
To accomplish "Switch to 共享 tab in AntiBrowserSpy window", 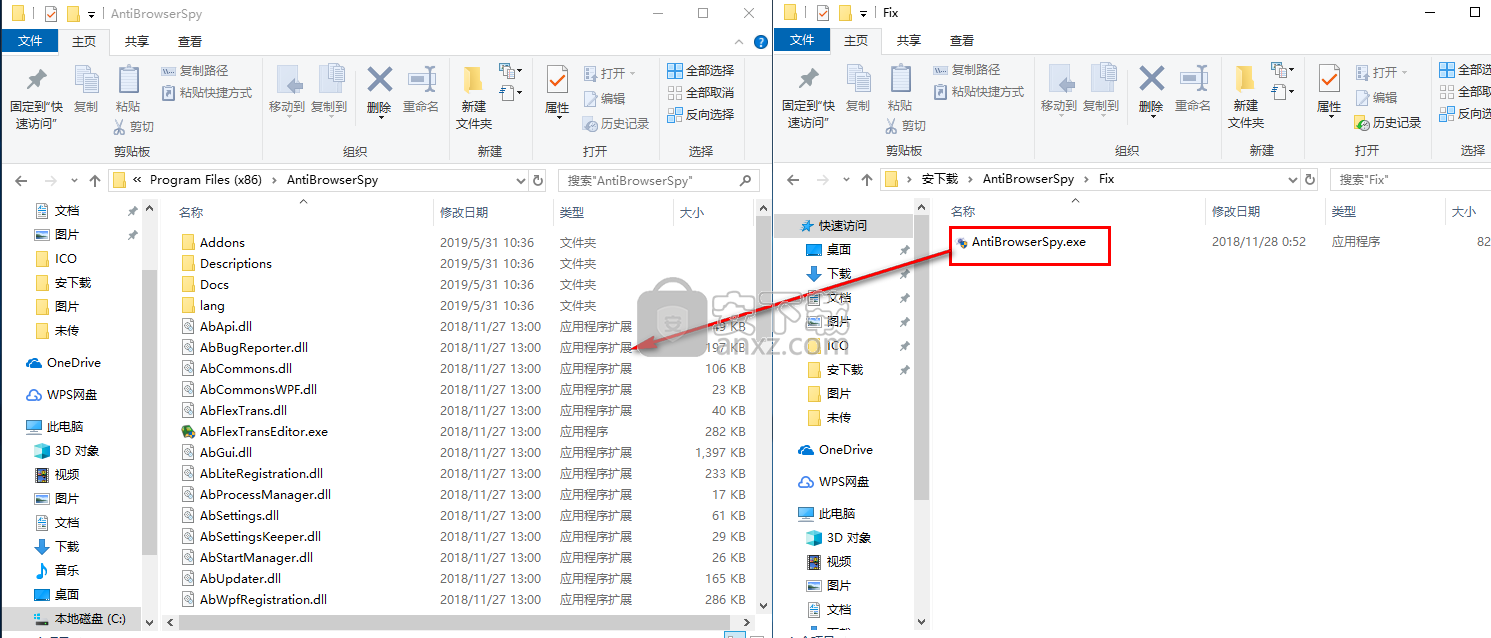I will 137,41.
